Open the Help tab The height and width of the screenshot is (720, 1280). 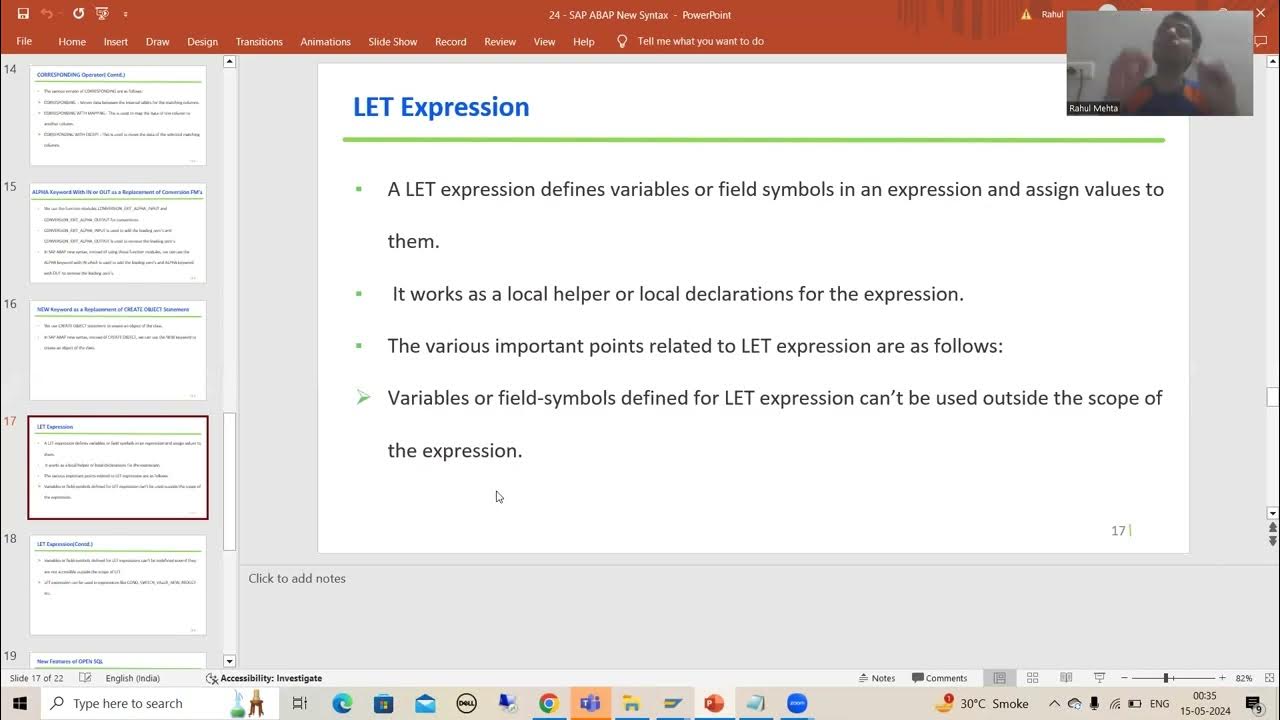click(584, 42)
